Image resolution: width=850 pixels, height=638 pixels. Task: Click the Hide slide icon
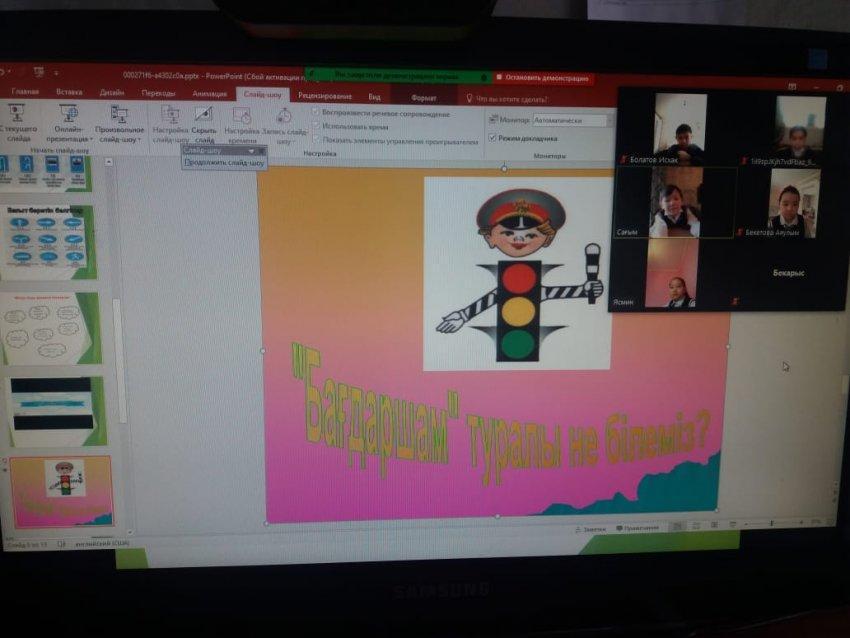tap(203, 115)
